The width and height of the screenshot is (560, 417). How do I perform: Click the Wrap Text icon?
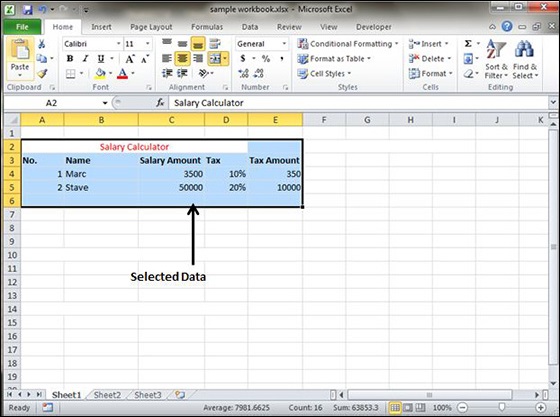pyautogui.click(x=215, y=44)
